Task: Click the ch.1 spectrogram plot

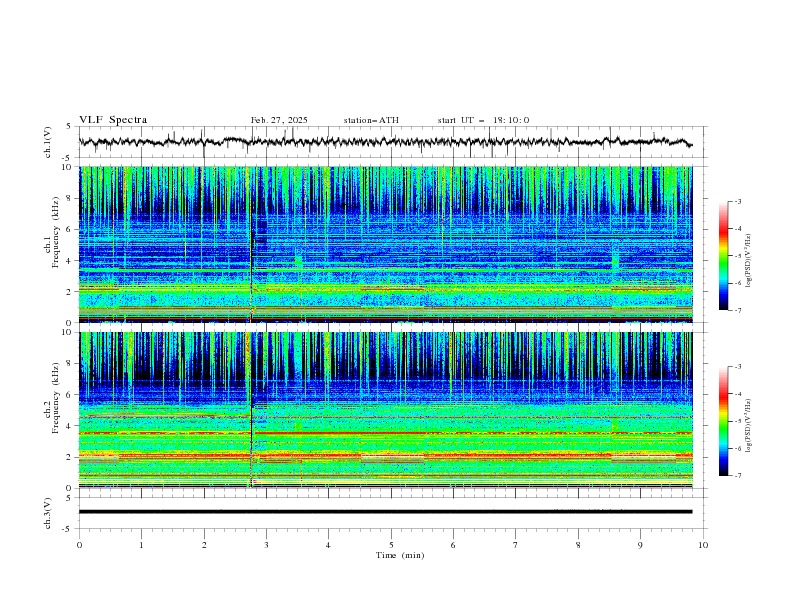Action: pos(386,244)
